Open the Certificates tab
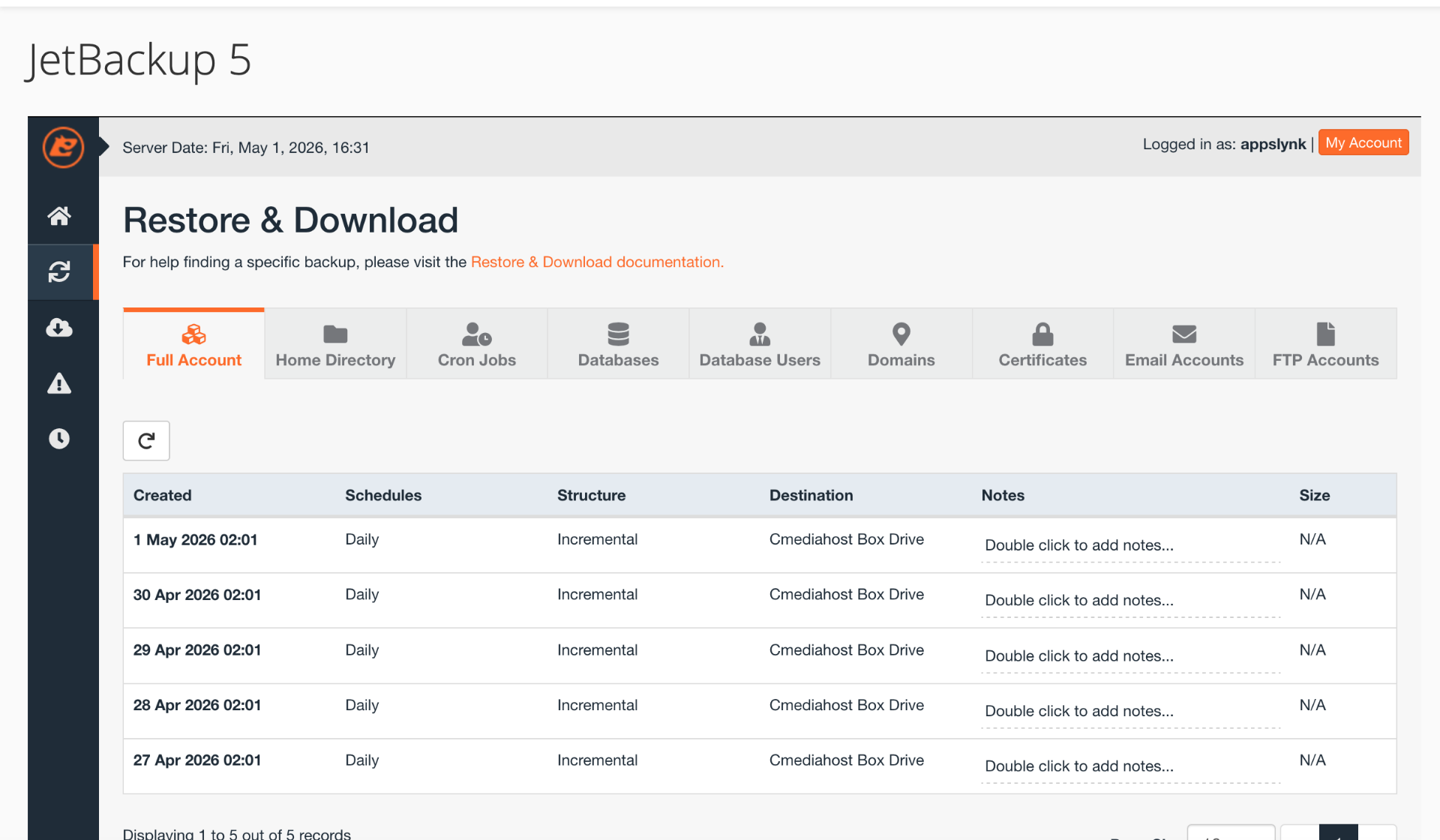 click(x=1042, y=344)
